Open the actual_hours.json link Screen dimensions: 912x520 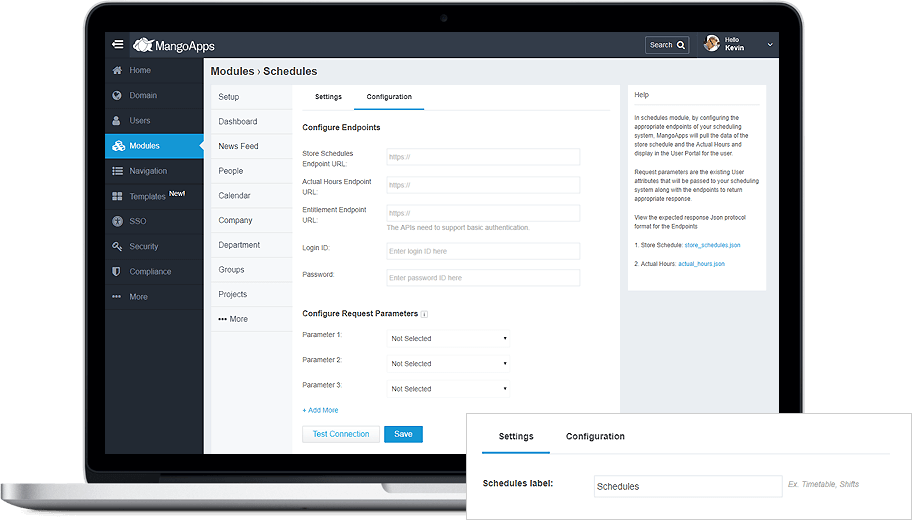coord(701,264)
